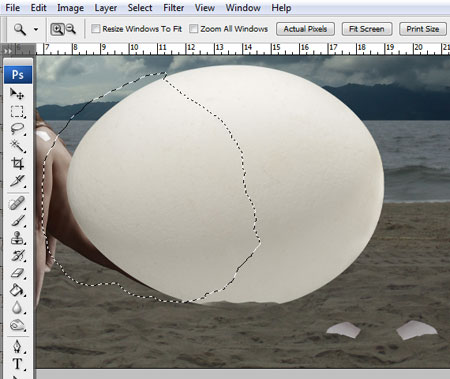Toggle Zoom All Windows checkbox

point(193,29)
